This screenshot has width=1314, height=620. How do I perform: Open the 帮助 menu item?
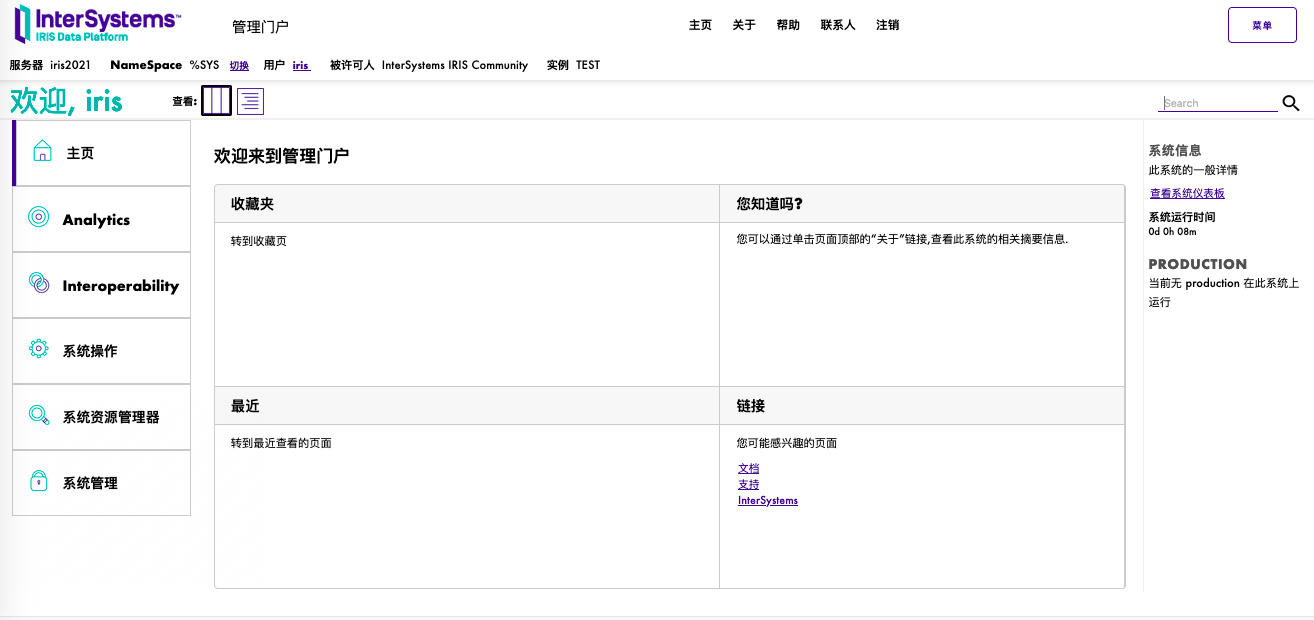click(788, 24)
